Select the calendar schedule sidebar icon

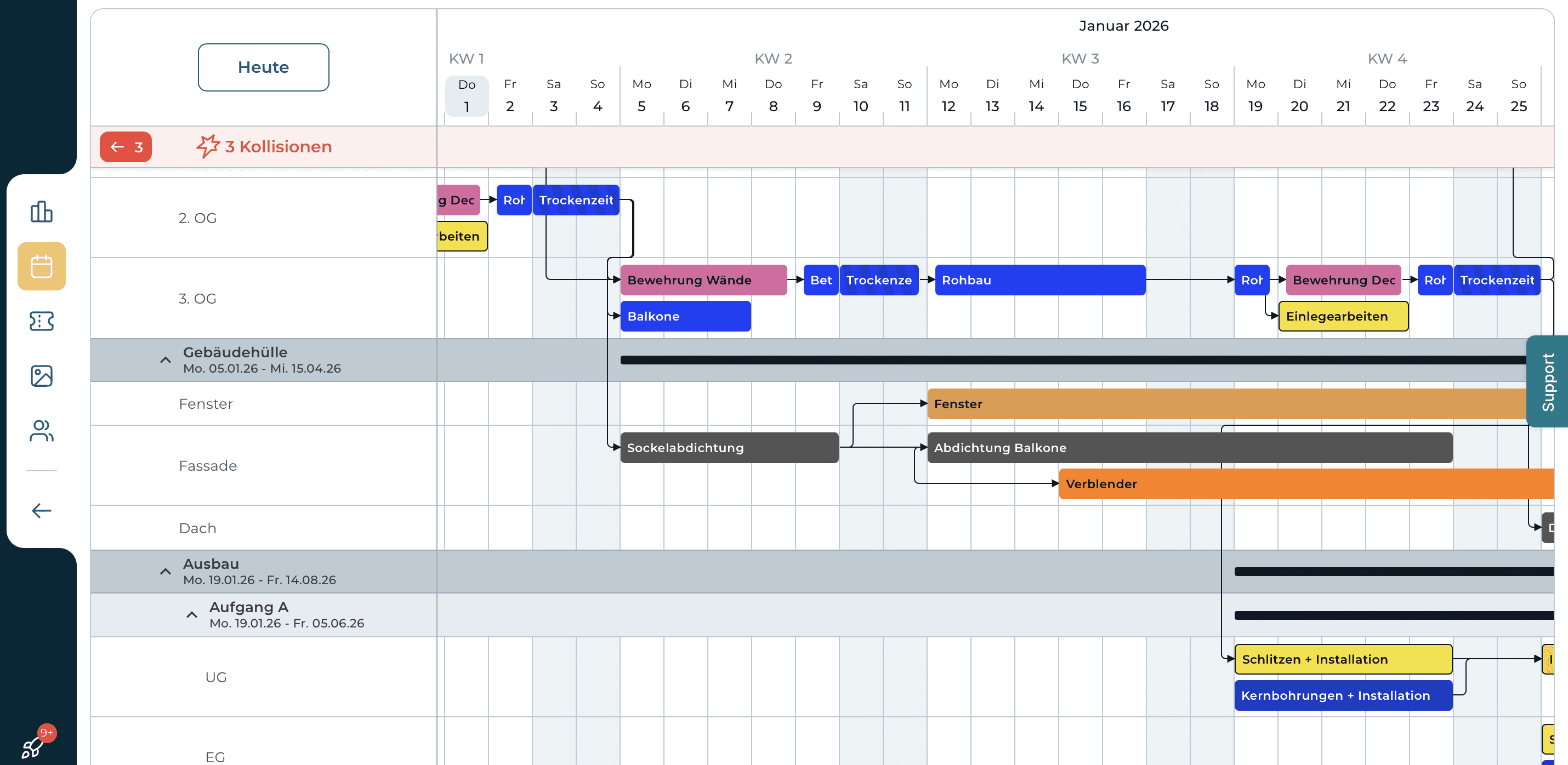point(41,266)
